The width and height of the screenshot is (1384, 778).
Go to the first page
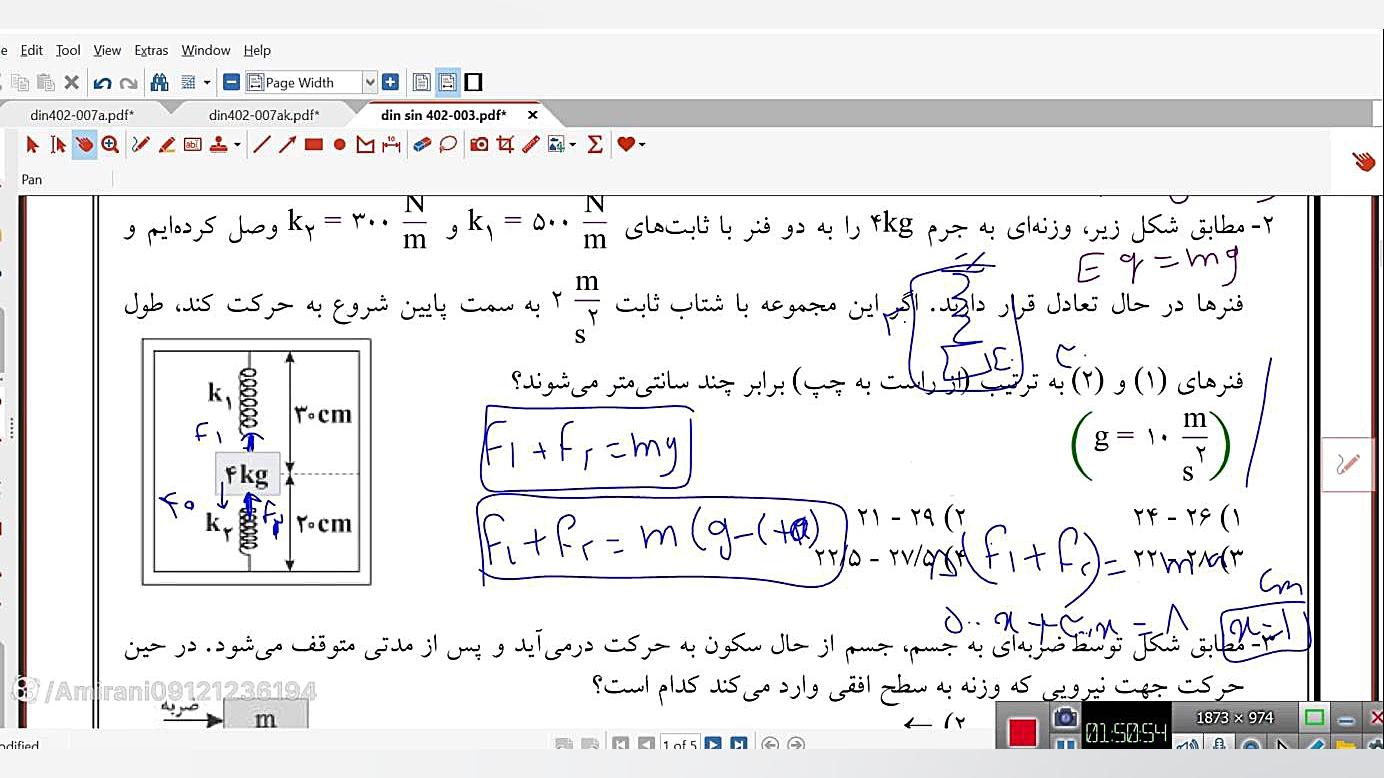point(620,745)
